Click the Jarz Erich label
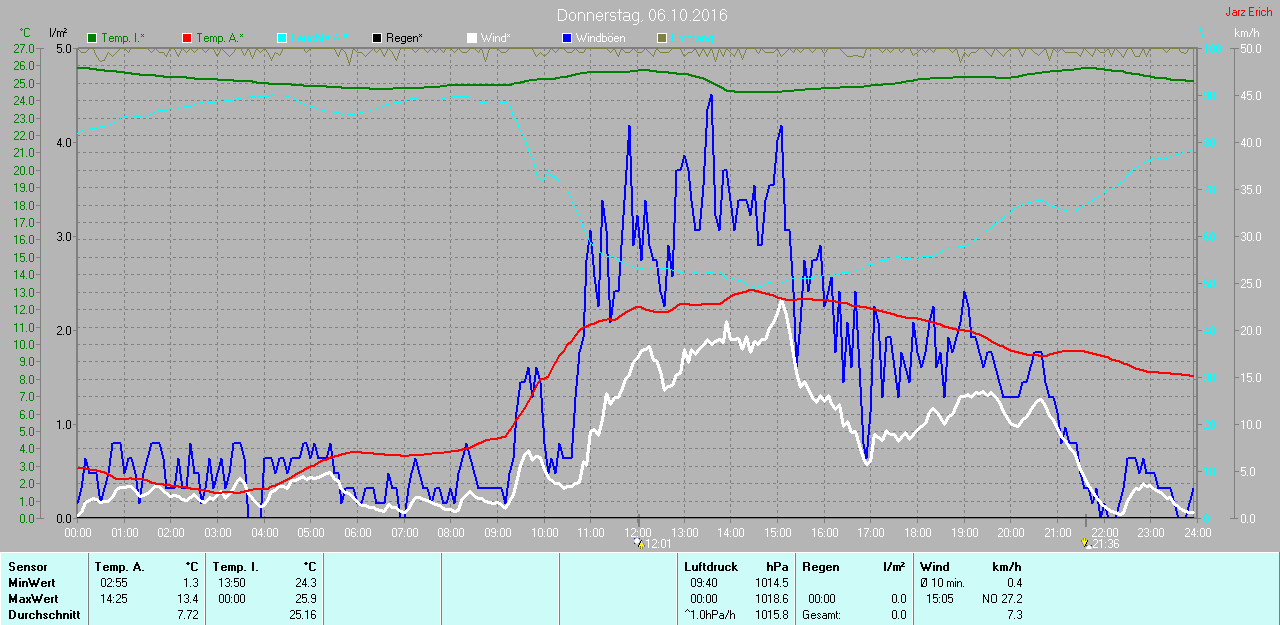Viewport: 1280px width, 625px height. [1250, 12]
